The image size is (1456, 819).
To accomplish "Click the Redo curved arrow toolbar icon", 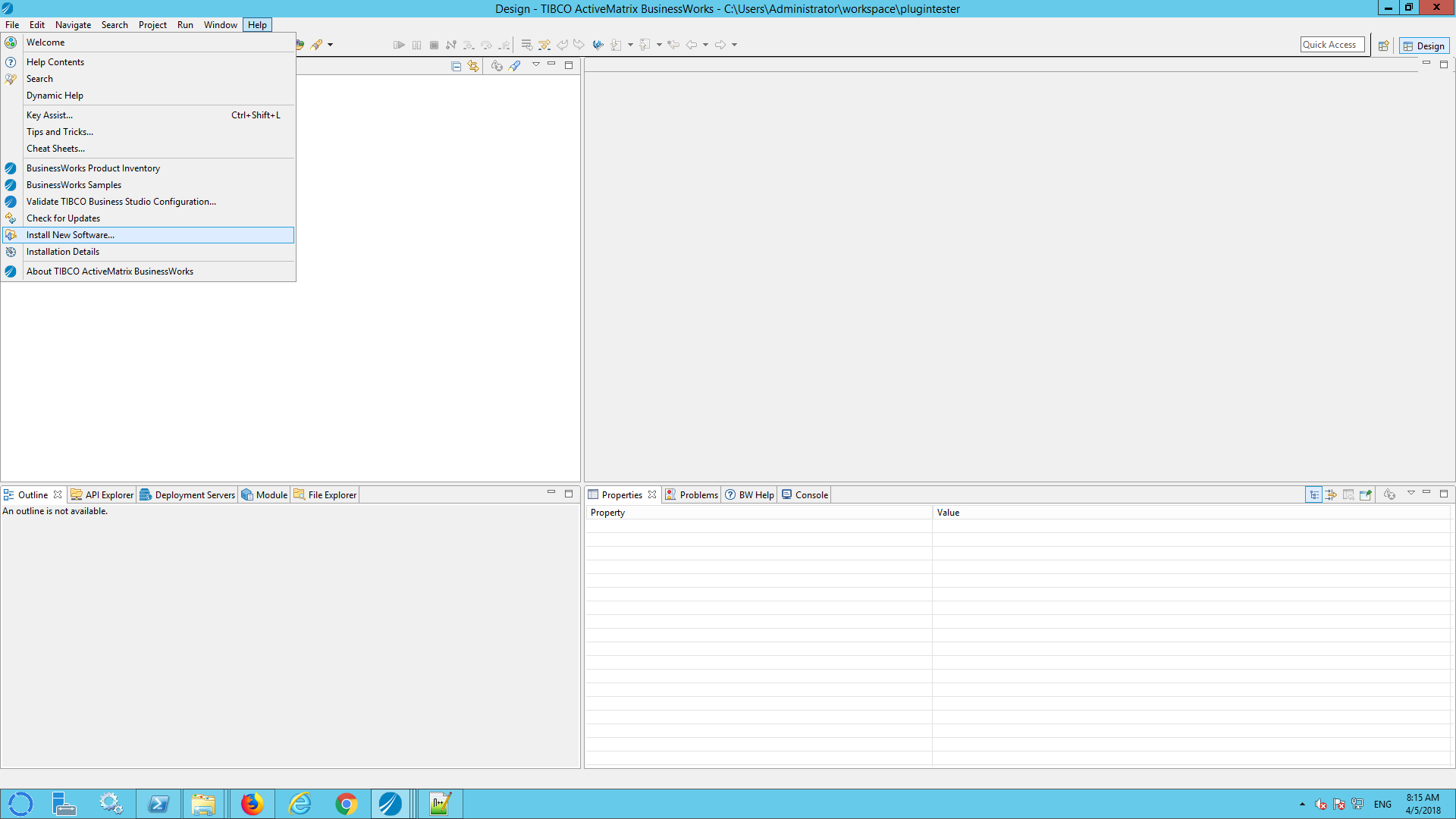I will (579, 45).
